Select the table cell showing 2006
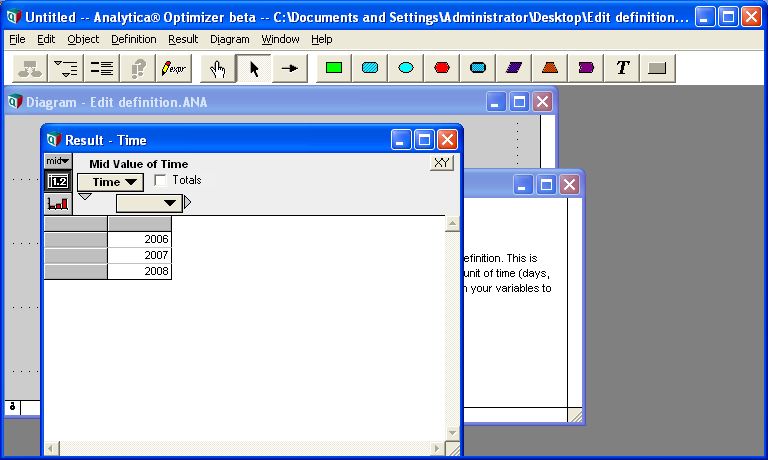The image size is (768, 460). pyautogui.click(x=140, y=239)
